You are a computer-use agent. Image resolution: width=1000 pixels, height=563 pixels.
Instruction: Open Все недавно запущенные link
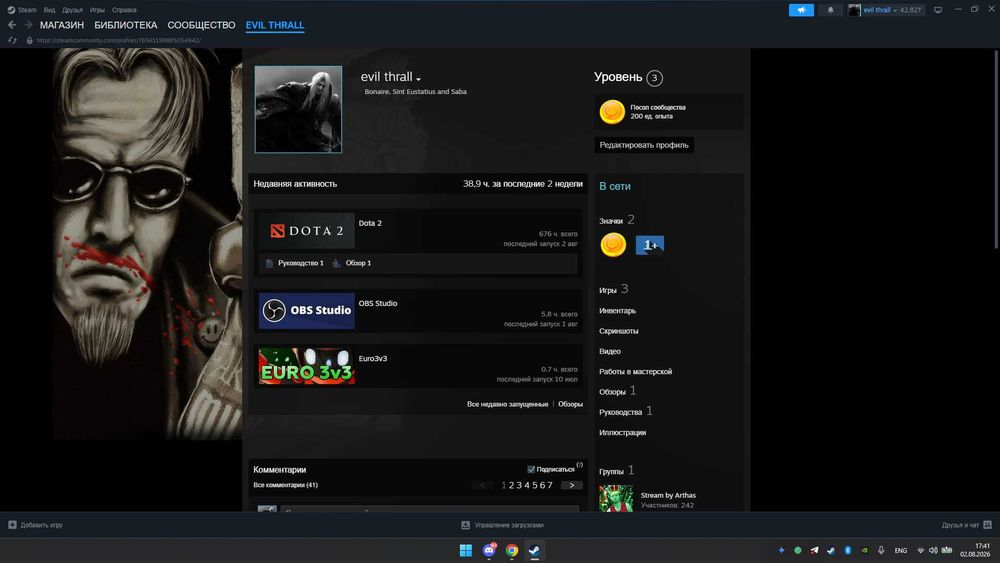[508, 404]
